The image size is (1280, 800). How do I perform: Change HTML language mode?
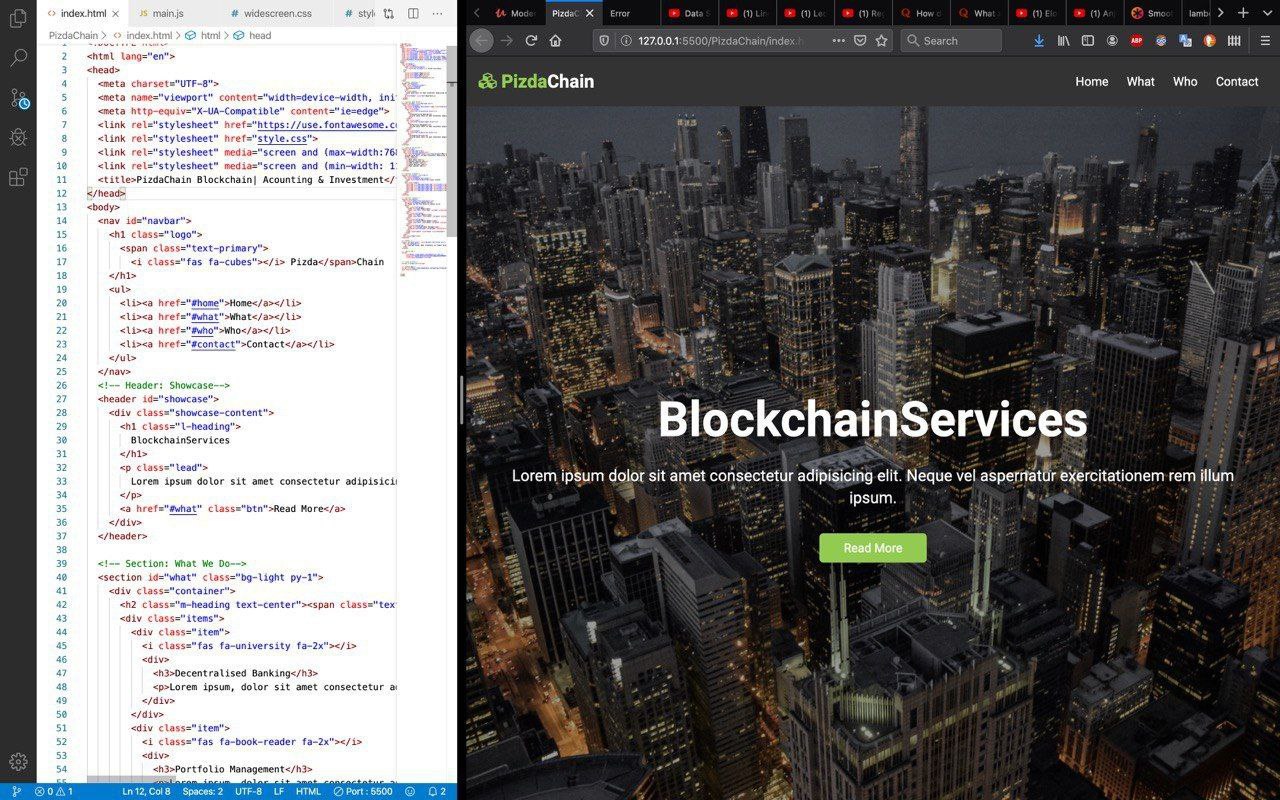pos(308,791)
